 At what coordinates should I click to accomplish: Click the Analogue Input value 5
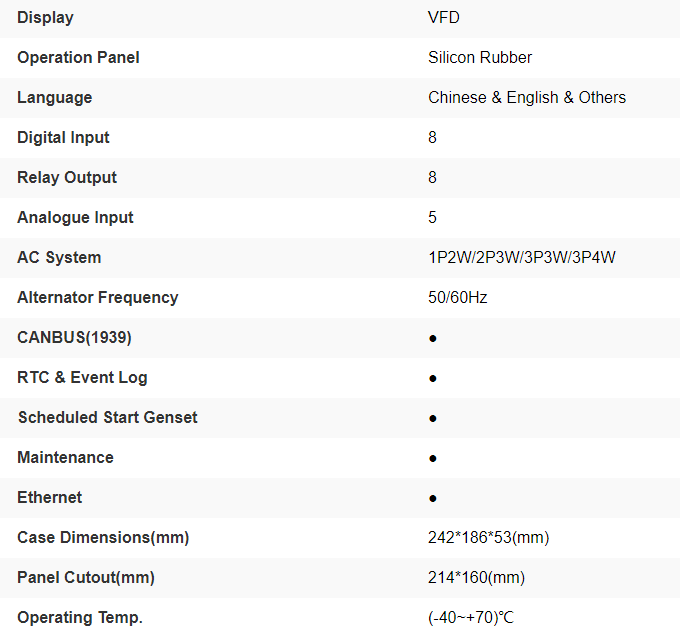432,217
